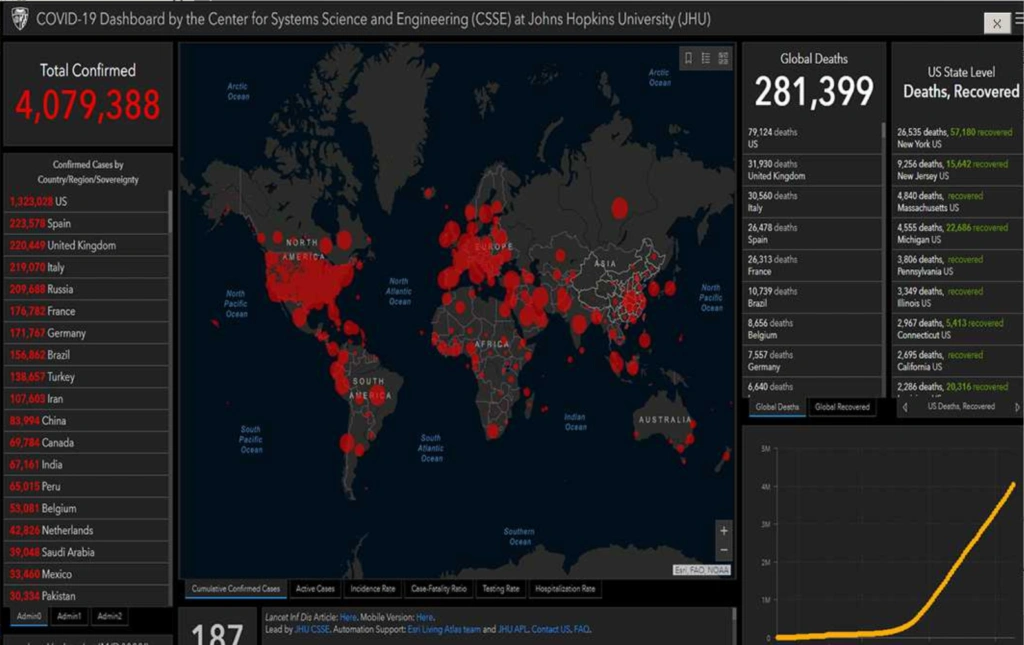Open the map bookmarks icon
Image resolution: width=1024 pixels, height=645 pixels.
pyautogui.click(x=688, y=58)
